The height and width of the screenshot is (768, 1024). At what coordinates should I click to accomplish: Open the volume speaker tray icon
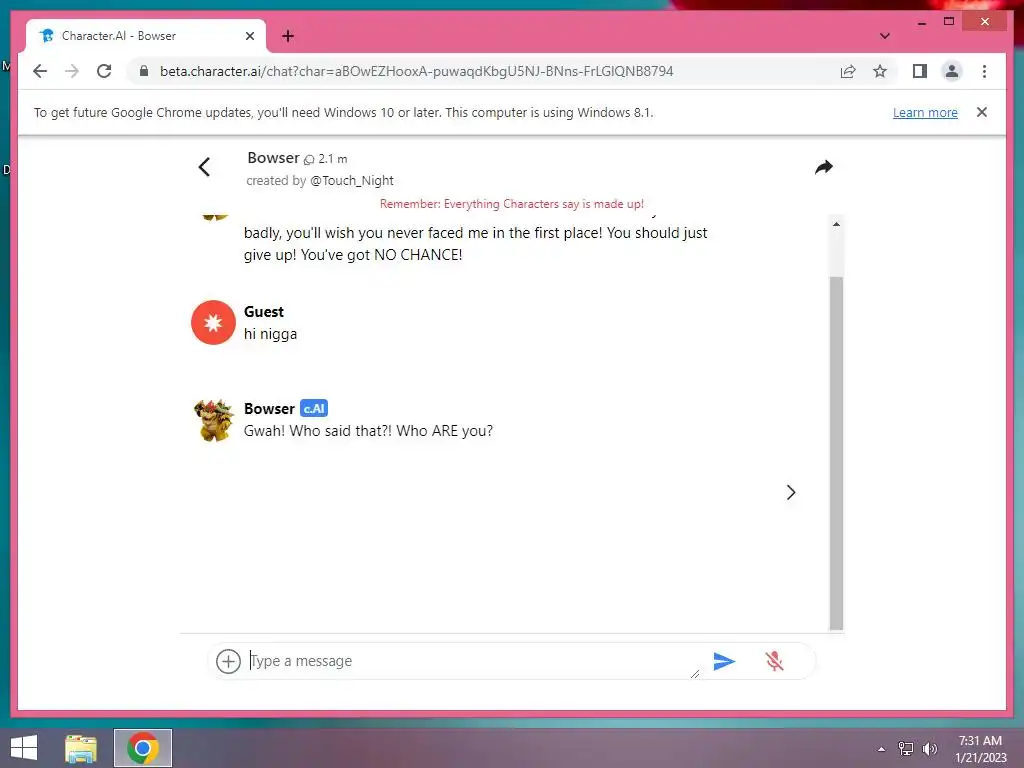pos(930,749)
